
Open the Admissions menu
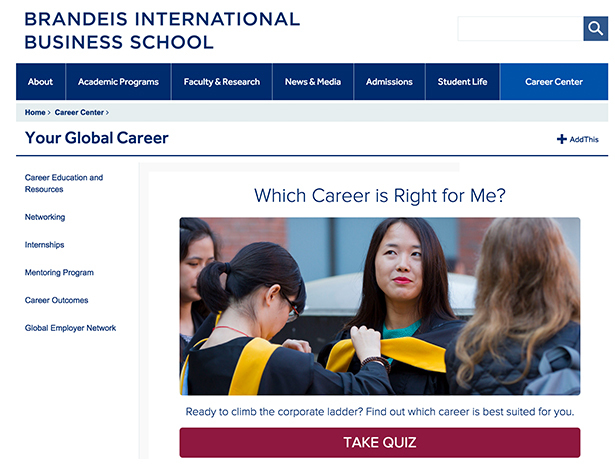[389, 82]
